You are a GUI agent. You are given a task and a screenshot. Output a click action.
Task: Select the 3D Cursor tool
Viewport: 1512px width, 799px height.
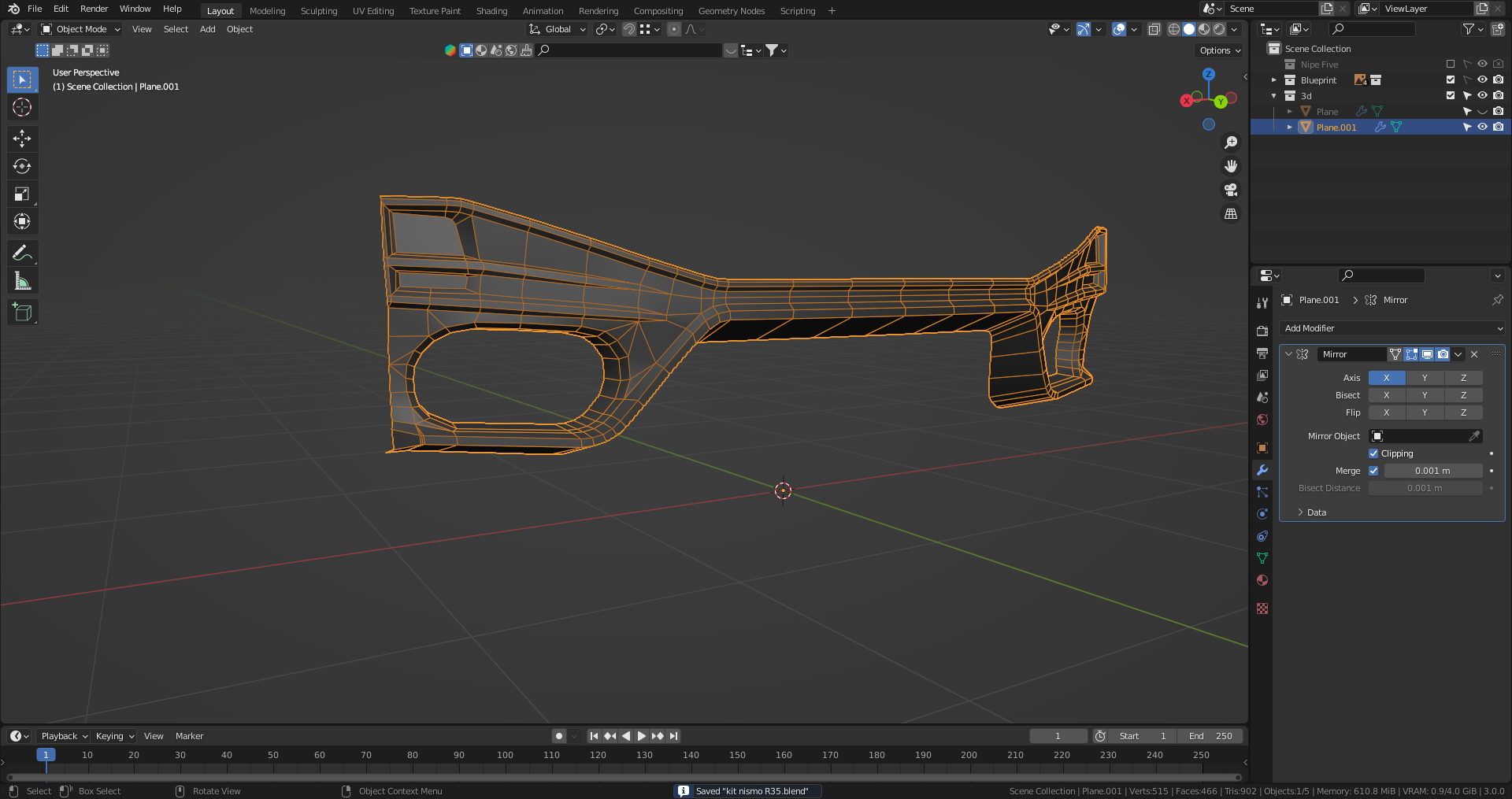(x=22, y=107)
